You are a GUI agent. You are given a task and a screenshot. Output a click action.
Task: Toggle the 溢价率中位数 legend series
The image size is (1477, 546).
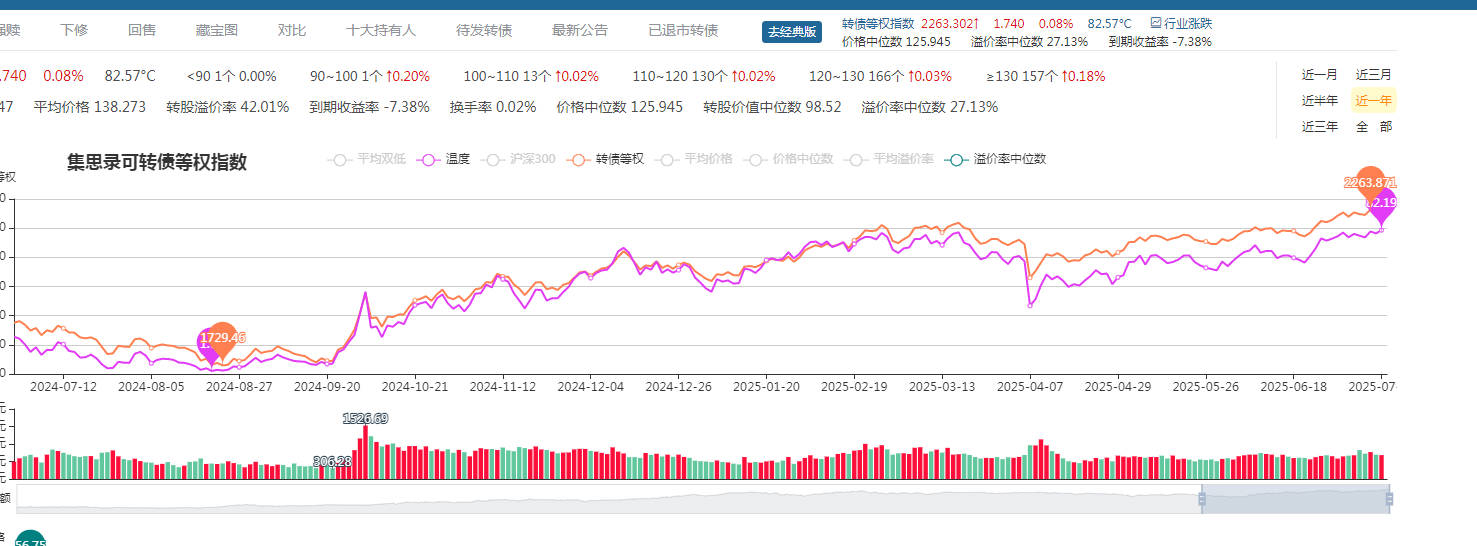997,159
